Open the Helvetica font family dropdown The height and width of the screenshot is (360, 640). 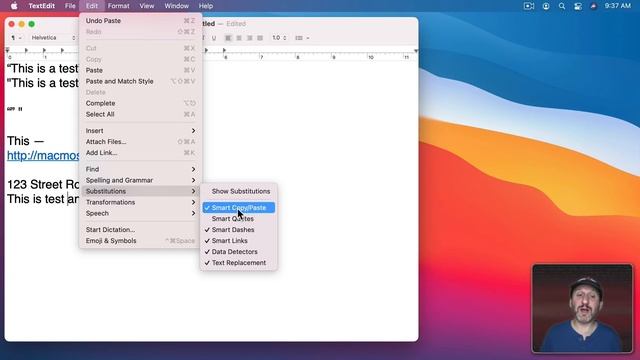coord(53,38)
